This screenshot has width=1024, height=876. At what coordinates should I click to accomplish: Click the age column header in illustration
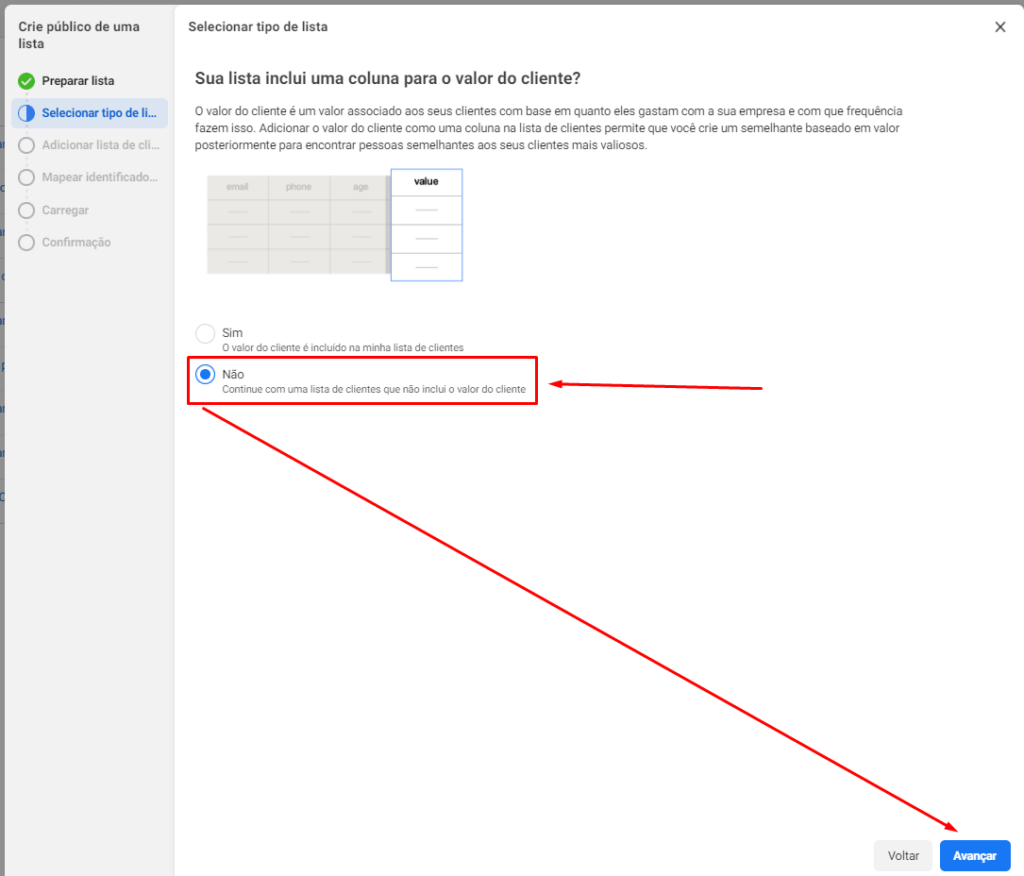click(x=360, y=187)
